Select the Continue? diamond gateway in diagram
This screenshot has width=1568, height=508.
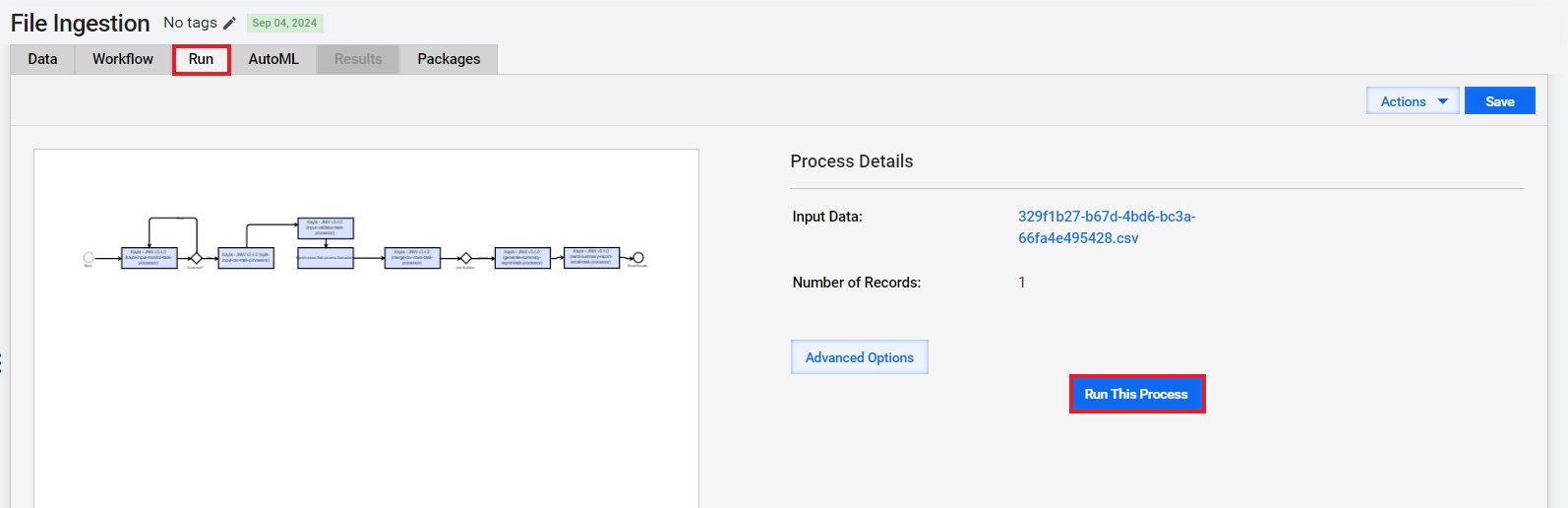(196, 258)
